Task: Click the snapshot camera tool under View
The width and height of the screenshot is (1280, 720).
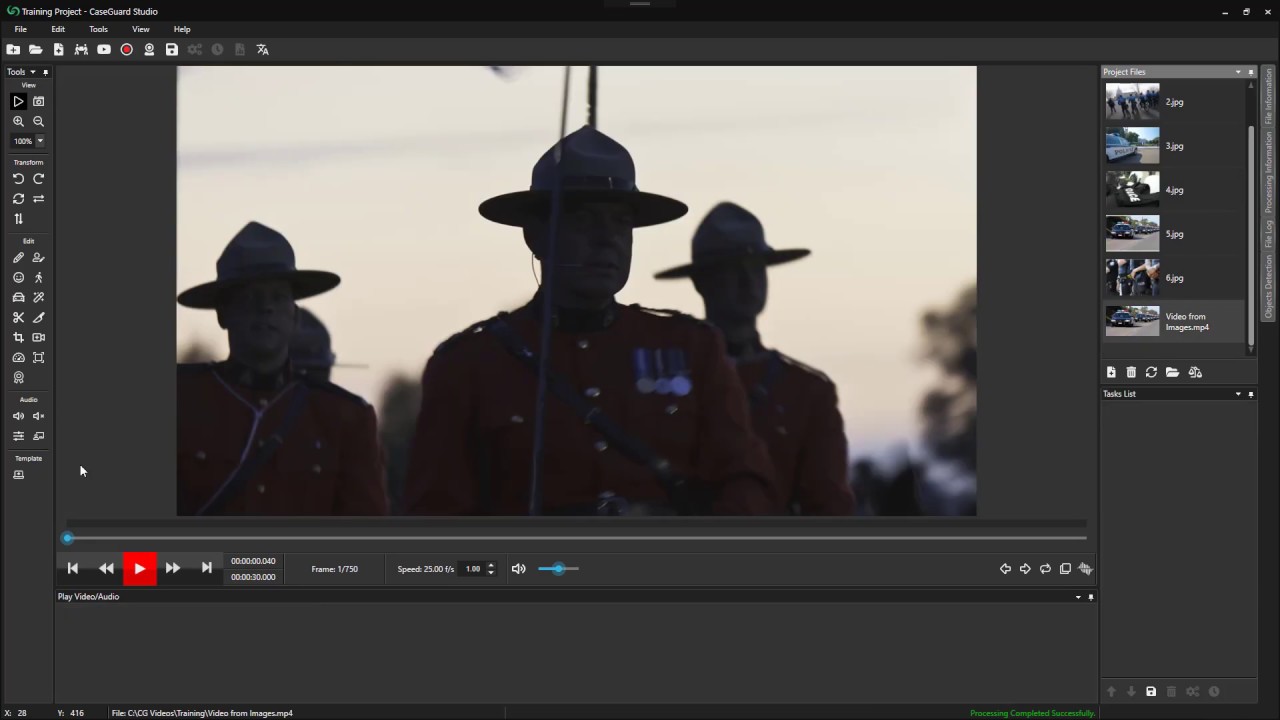Action: (39, 101)
